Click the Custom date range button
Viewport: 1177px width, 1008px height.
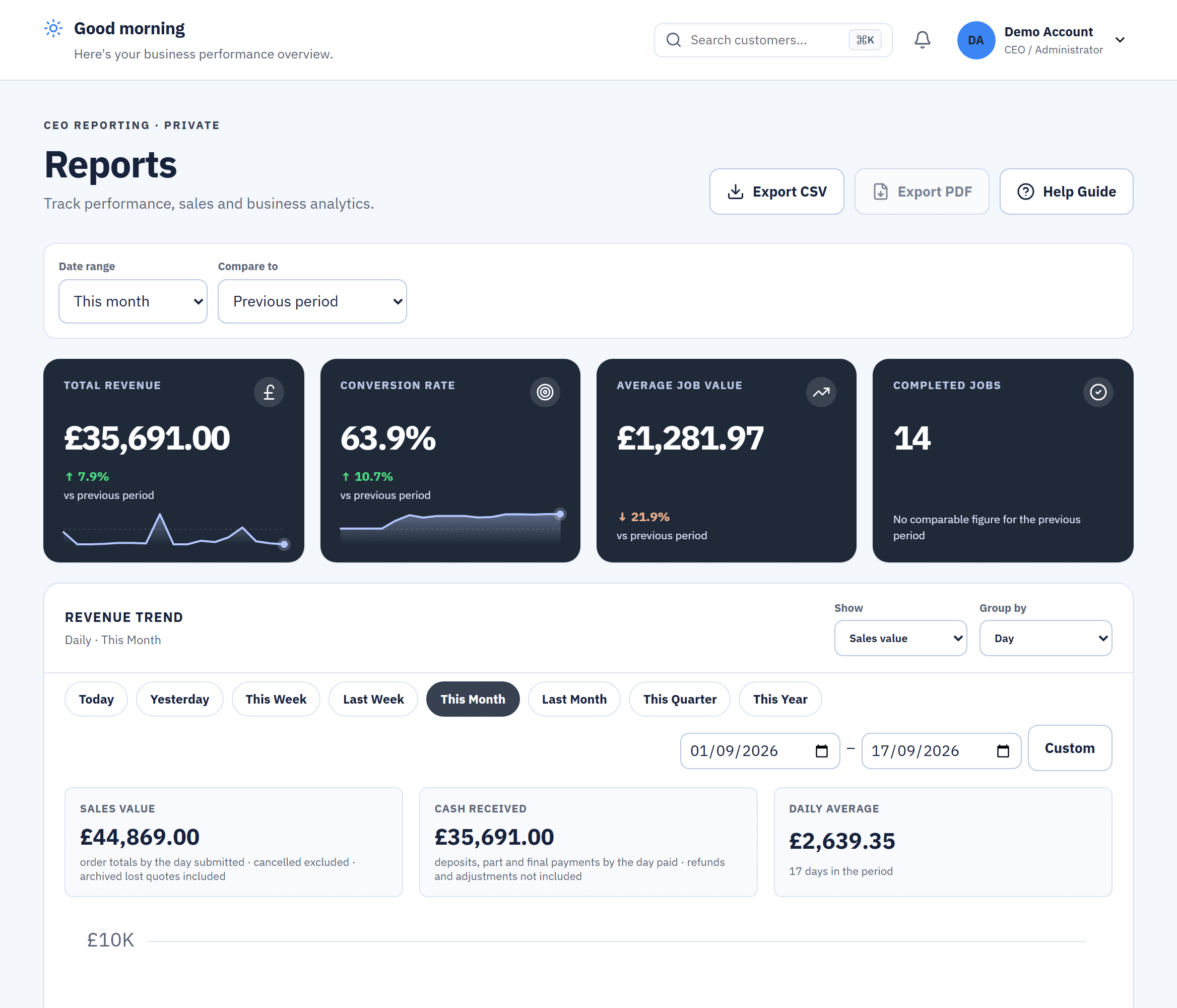pos(1070,748)
